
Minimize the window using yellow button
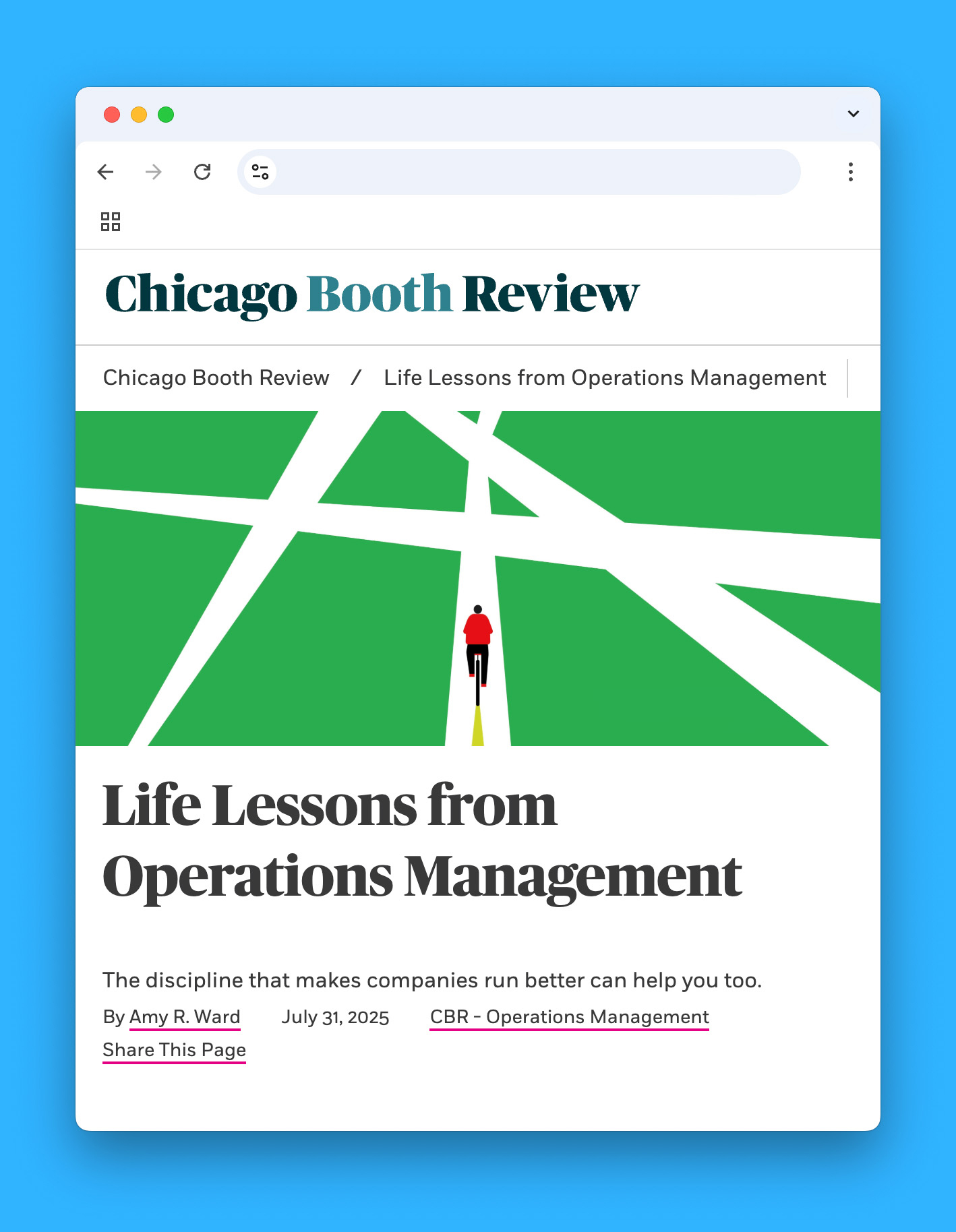point(139,115)
